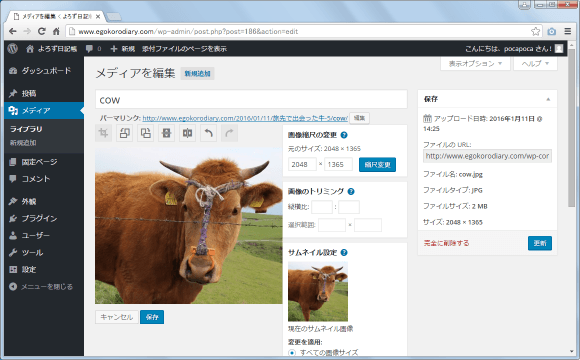Open help for サムネイル設定

pos(344,253)
